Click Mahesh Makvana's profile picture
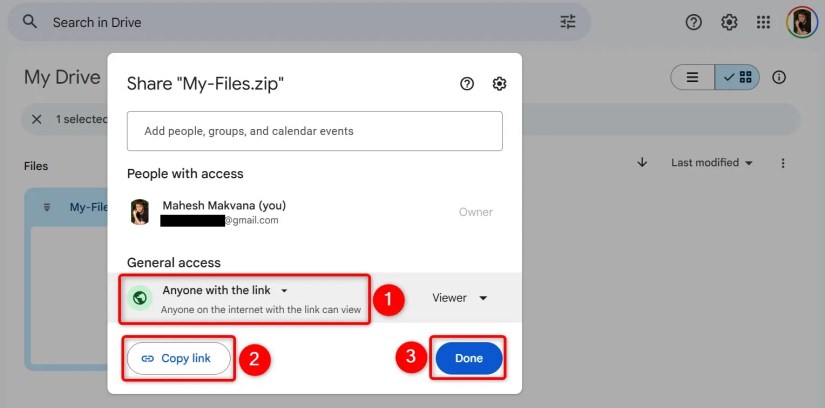825x408 pixels. [x=139, y=212]
